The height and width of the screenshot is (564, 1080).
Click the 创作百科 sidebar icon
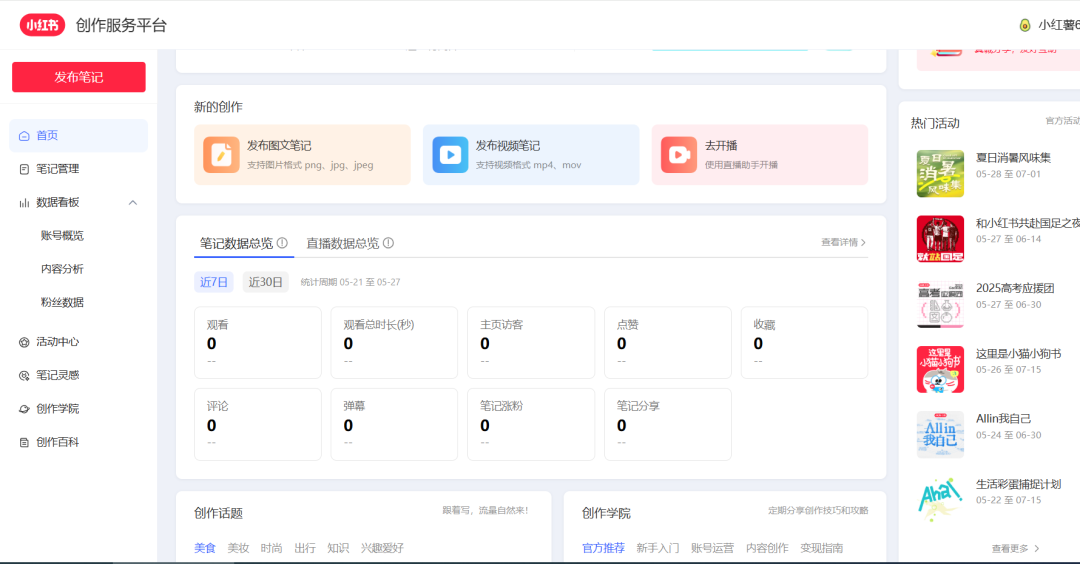[x=24, y=442]
